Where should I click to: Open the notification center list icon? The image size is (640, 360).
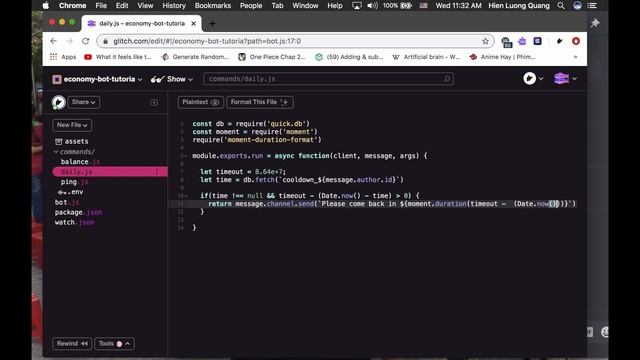coord(592,6)
